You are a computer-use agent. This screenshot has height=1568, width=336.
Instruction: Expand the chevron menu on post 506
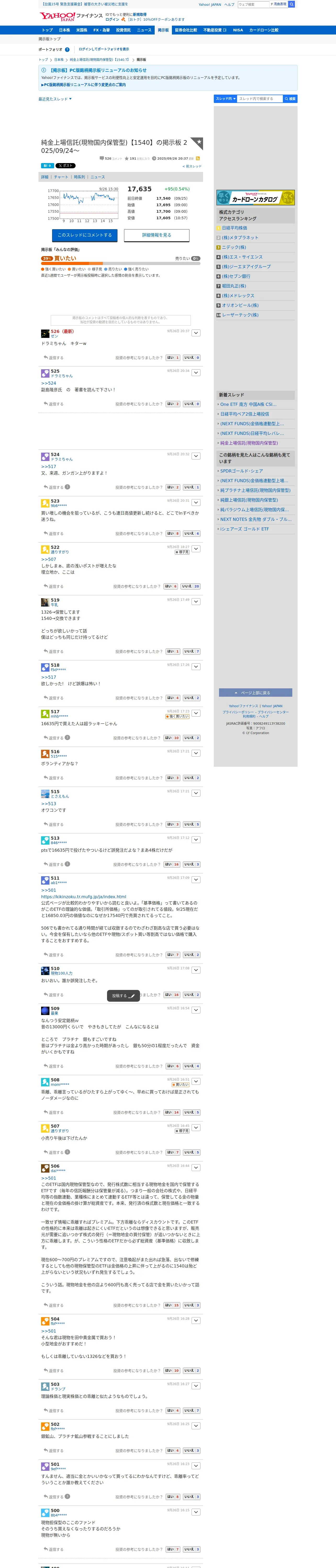click(x=196, y=1167)
